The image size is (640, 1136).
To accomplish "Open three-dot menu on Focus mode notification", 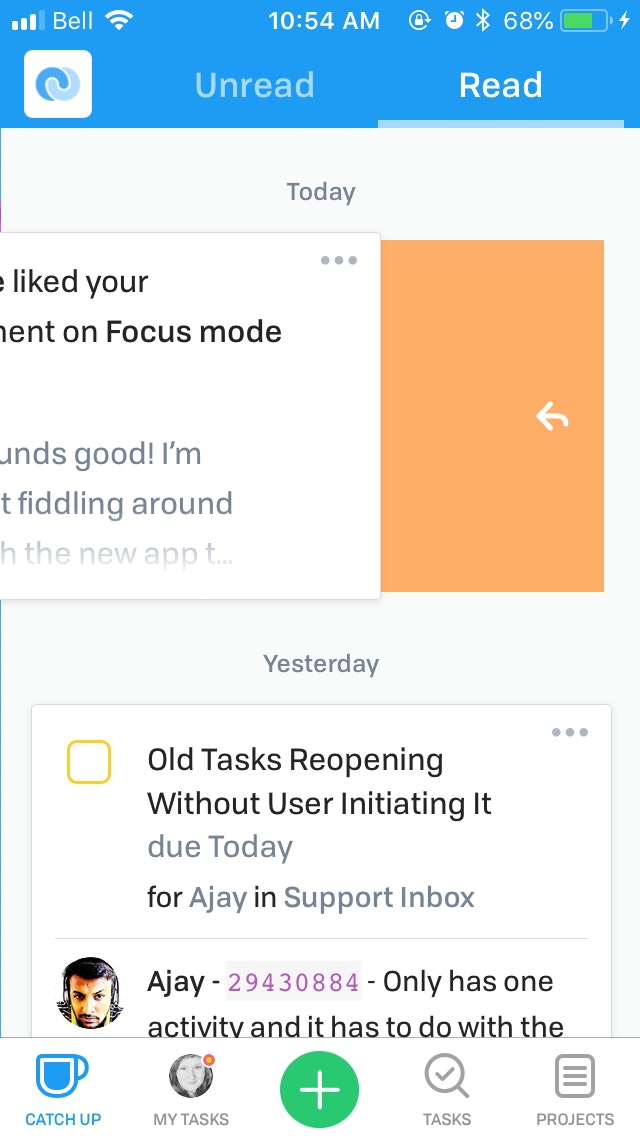I will tap(338, 260).
